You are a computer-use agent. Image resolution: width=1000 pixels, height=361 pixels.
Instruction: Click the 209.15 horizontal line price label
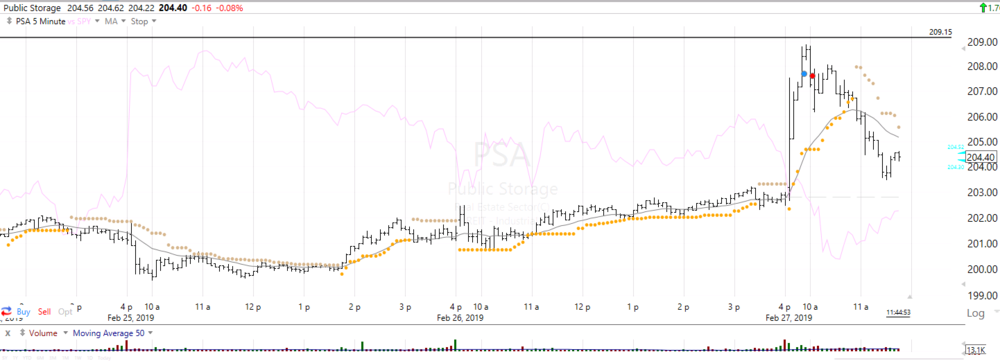(940, 31)
